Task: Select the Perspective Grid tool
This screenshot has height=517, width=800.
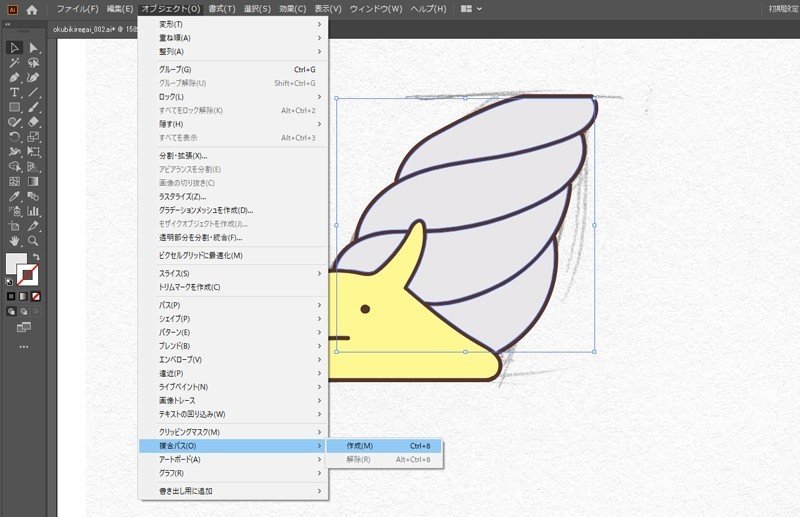Action: pyautogui.click(x=33, y=166)
